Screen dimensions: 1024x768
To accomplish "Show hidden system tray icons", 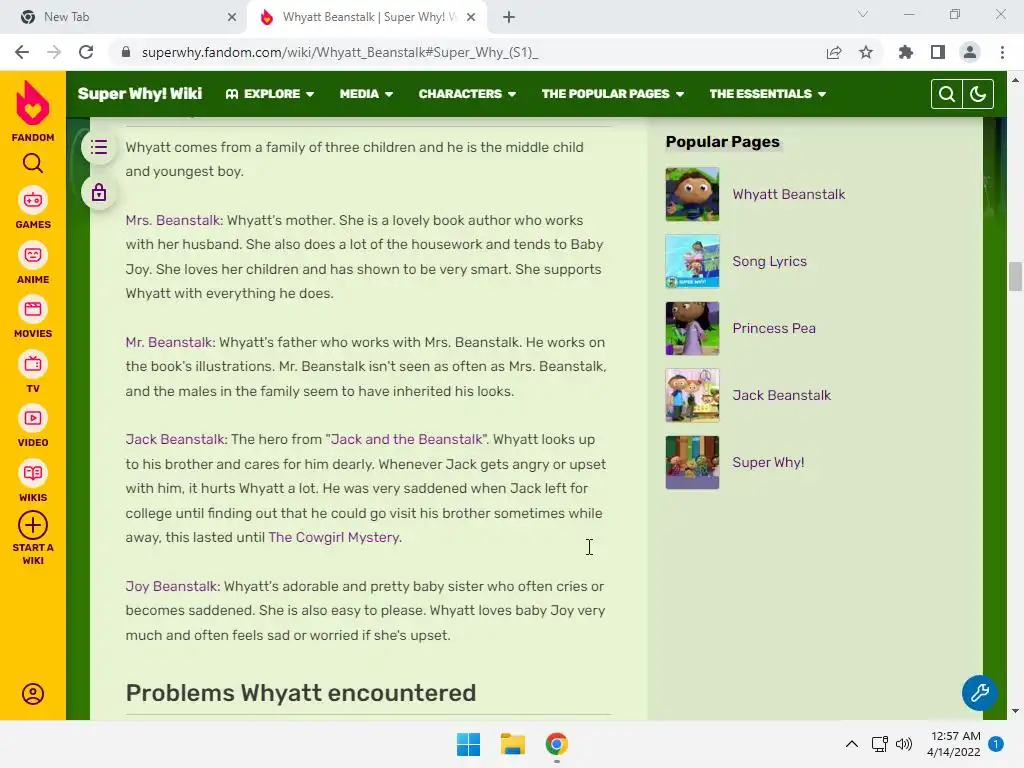I will pos(852,744).
